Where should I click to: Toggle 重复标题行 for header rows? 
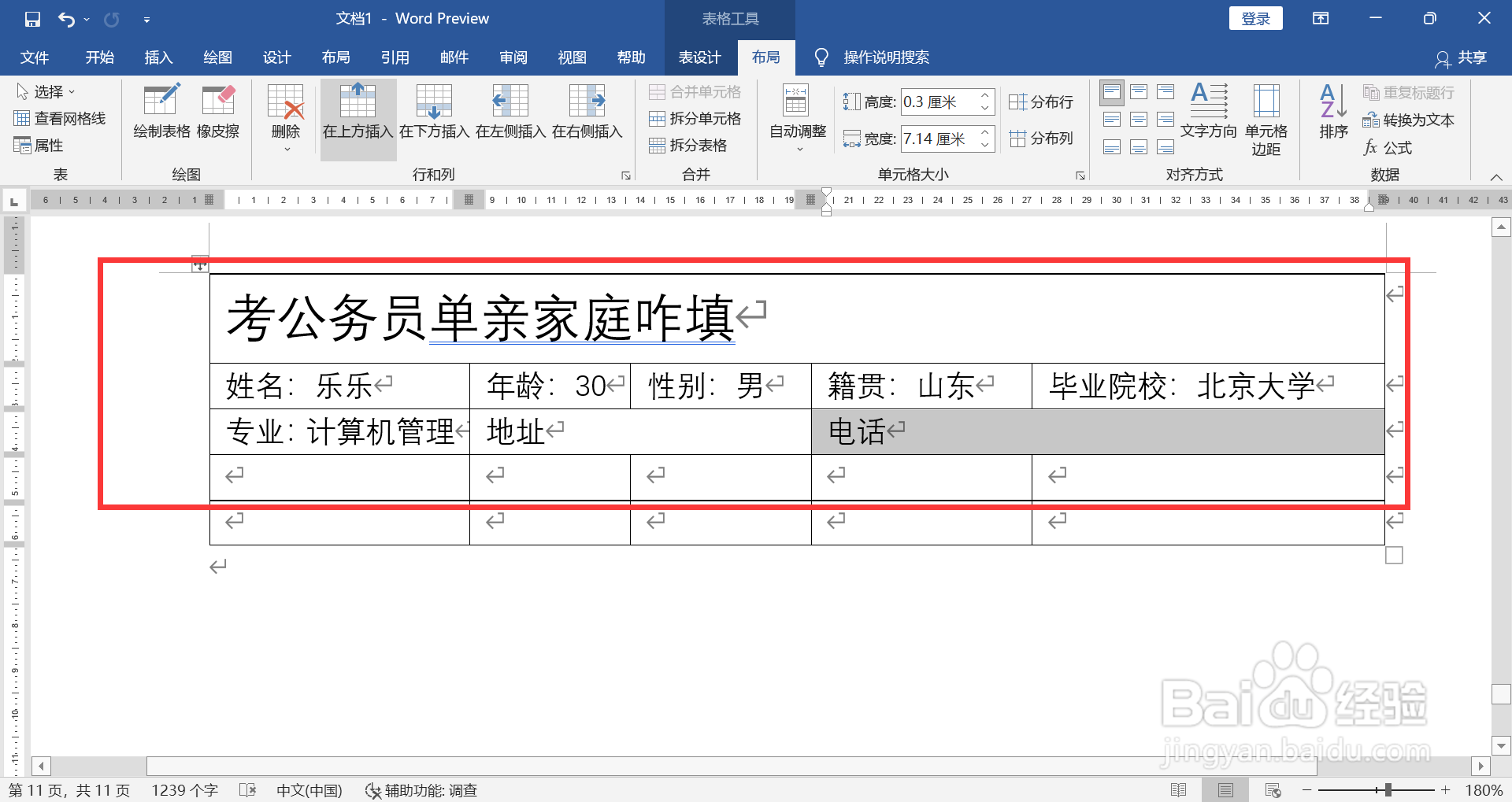[x=1409, y=92]
